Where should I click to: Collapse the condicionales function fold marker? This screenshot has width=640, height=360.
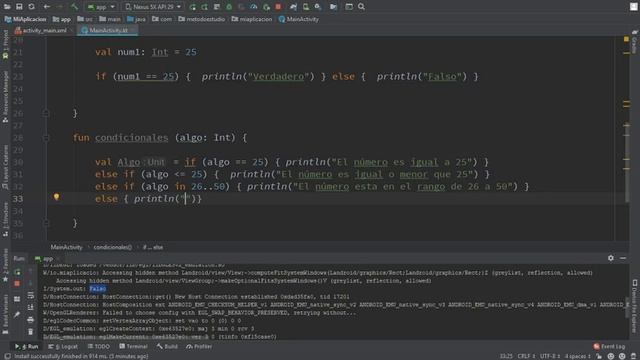[x=46, y=138]
